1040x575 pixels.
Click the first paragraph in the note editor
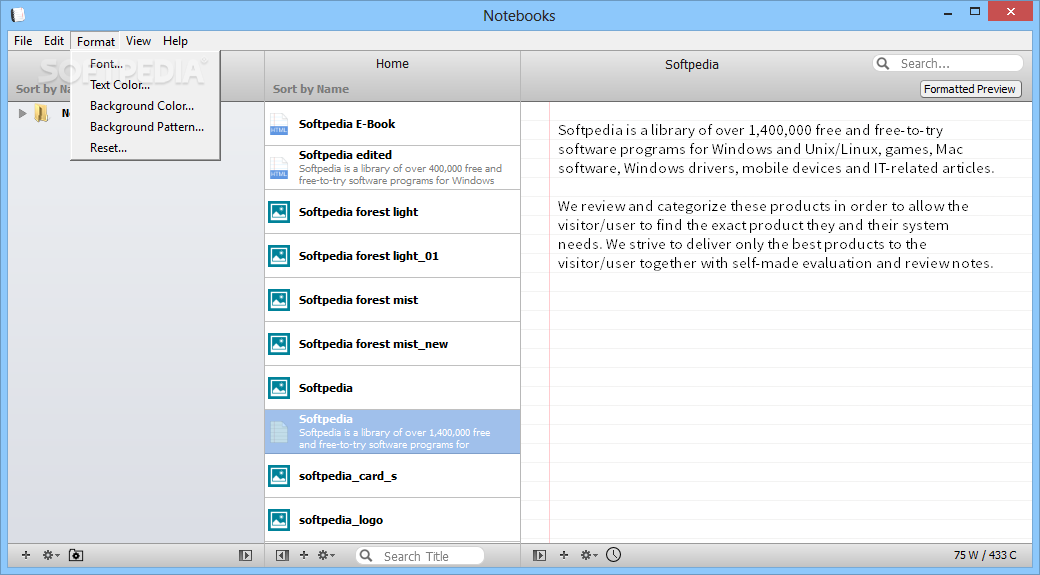(776, 149)
